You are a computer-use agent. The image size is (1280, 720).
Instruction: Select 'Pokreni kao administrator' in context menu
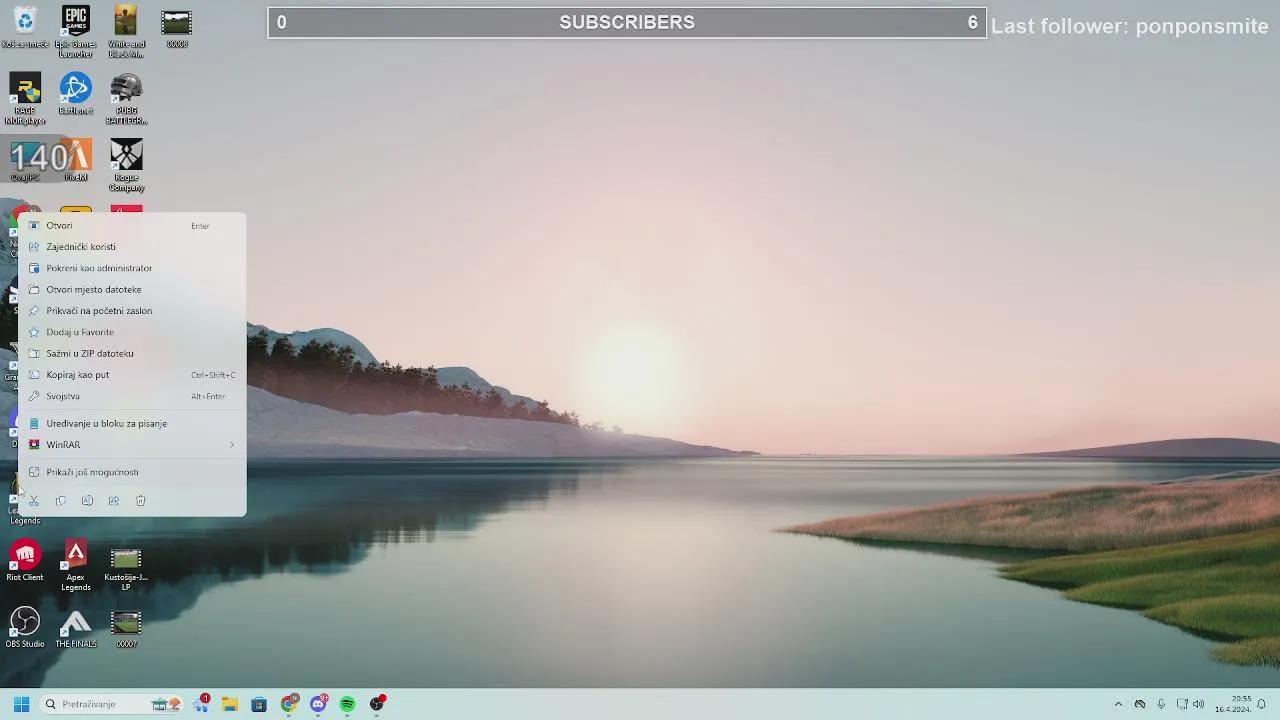(99, 268)
